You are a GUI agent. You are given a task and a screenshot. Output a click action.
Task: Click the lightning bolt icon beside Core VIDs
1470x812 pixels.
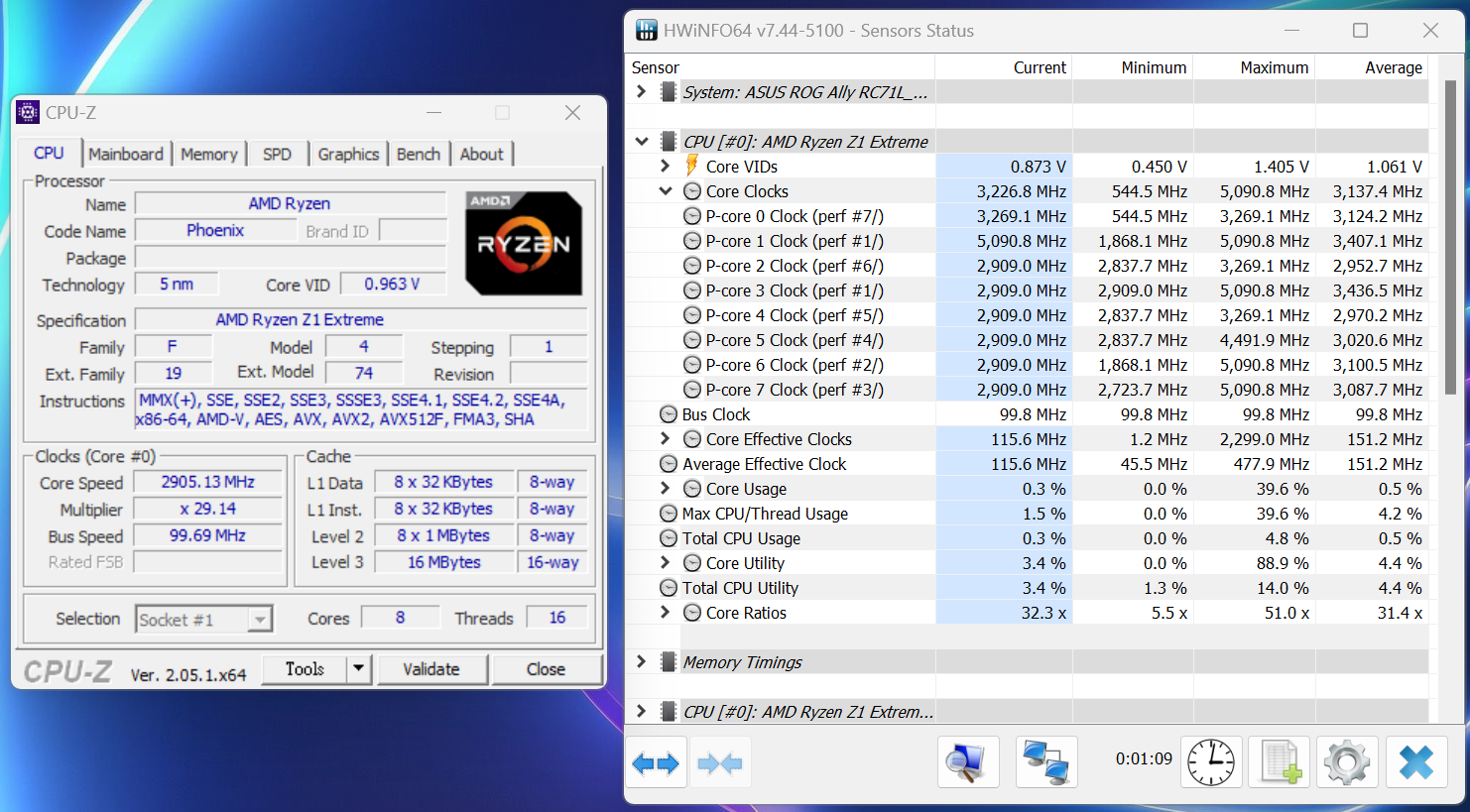tap(692, 166)
